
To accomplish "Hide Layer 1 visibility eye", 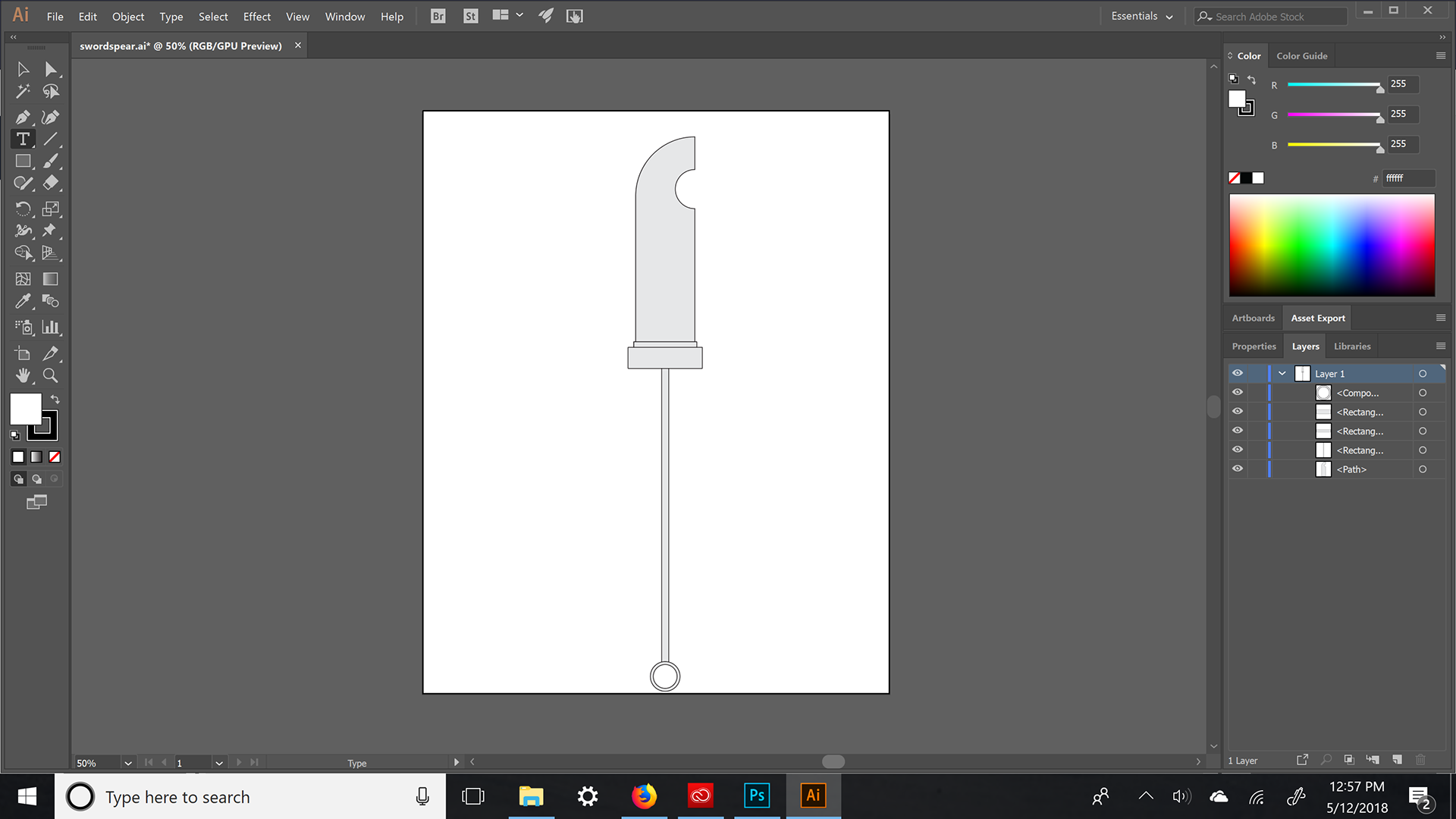I will point(1238,373).
